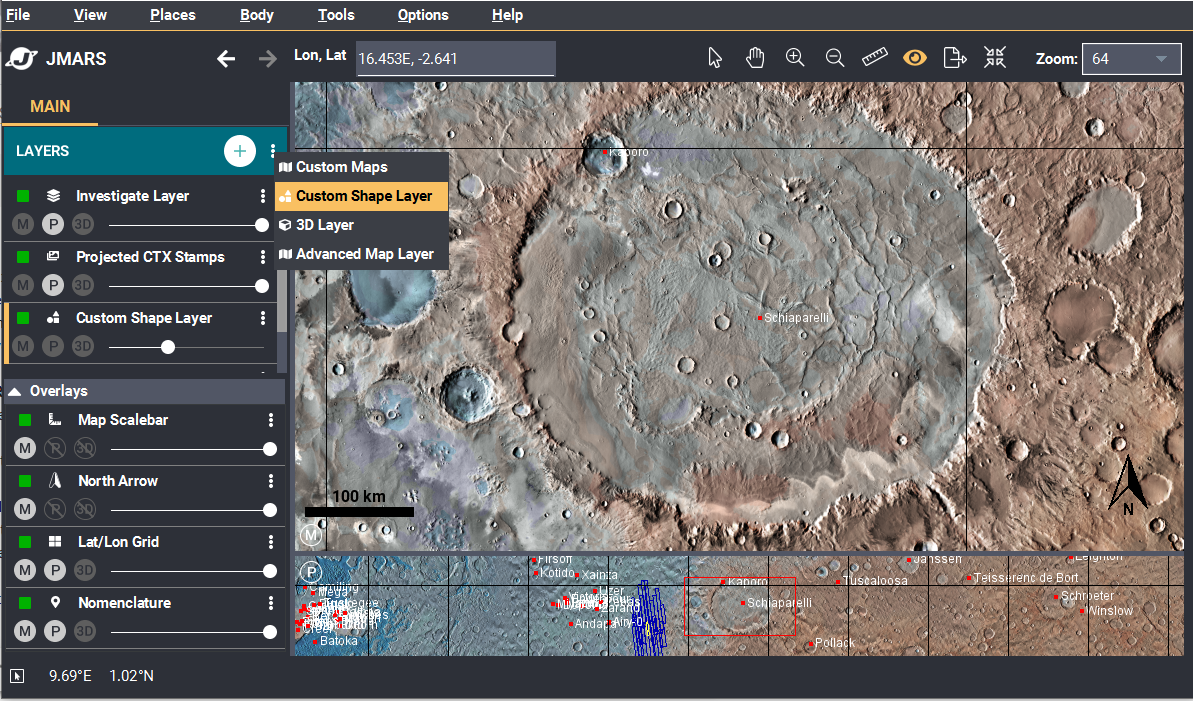Click the Nomenclature pin icon
1193x701 pixels.
coord(55,602)
